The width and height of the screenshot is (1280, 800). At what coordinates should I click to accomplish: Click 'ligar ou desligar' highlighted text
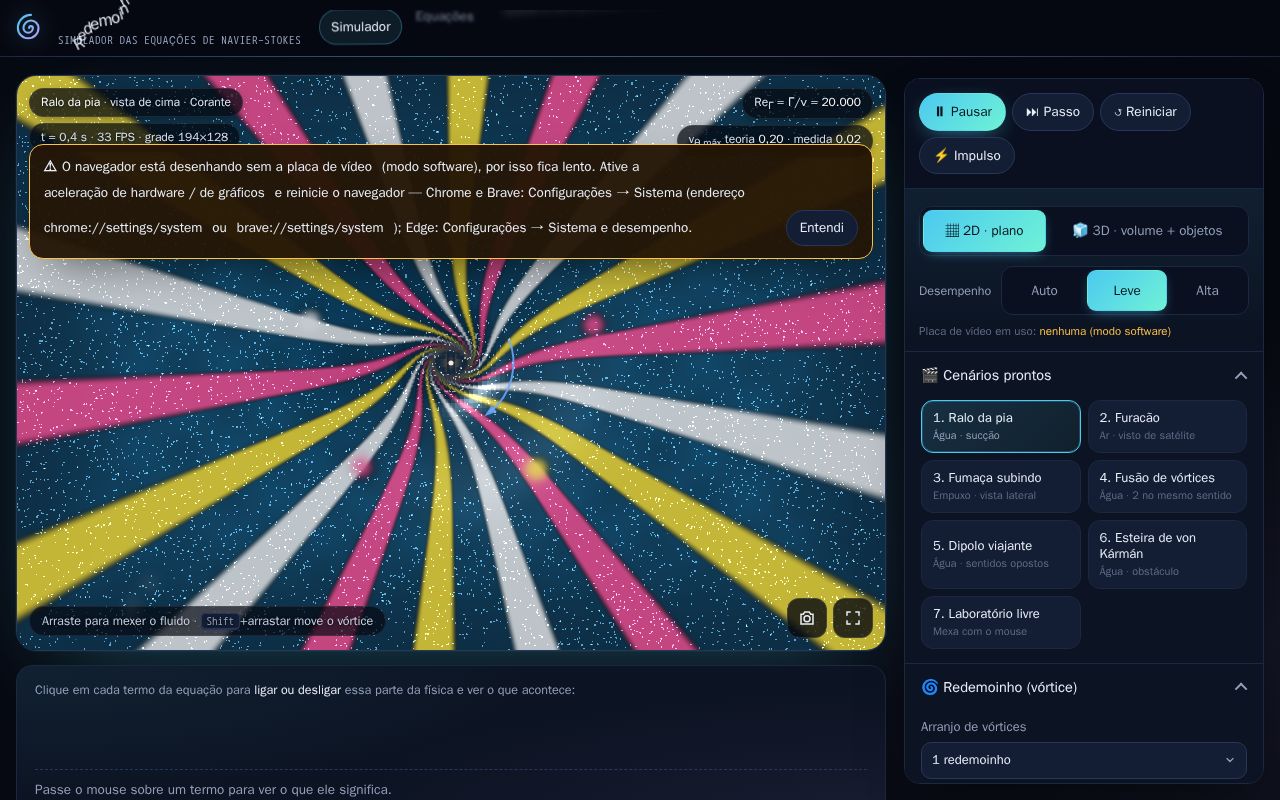[x=297, y=690]
